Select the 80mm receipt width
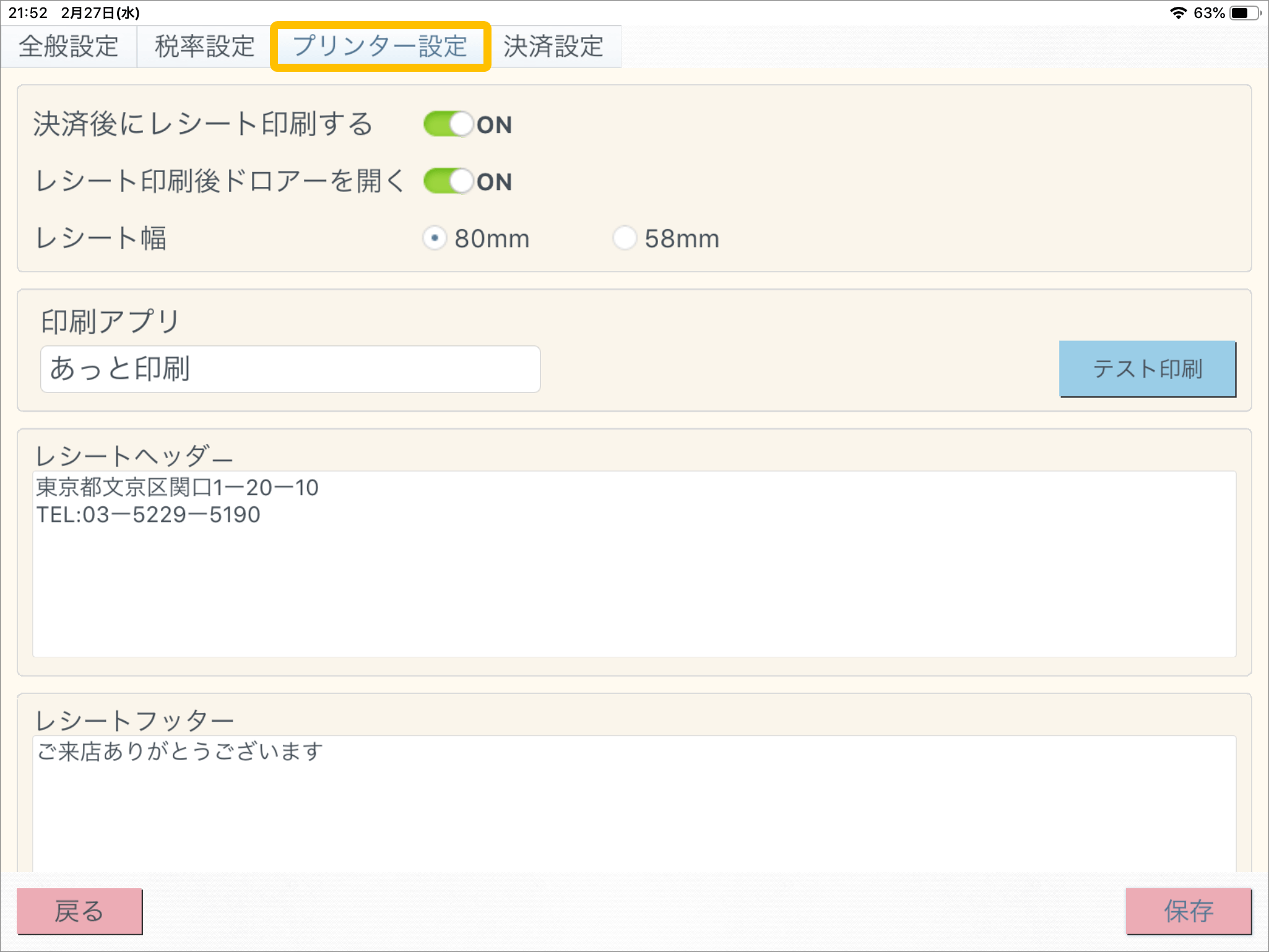Image resolution: width=1269 pixels, height=952 pixels. (435, 238)
